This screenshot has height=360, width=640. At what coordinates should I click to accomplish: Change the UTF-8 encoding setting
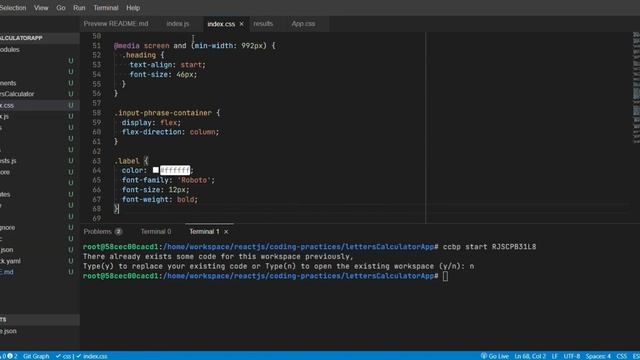point(572,356)
